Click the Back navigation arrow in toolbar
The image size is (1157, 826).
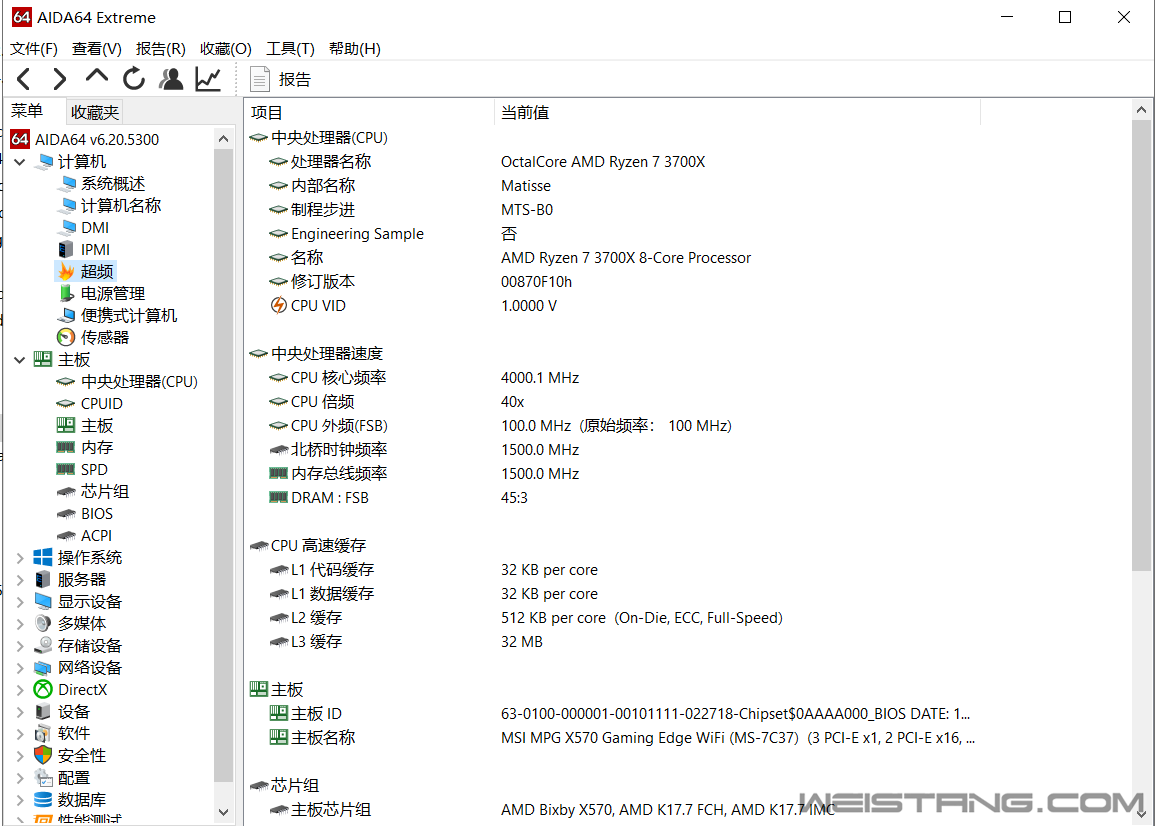point(24,79)
